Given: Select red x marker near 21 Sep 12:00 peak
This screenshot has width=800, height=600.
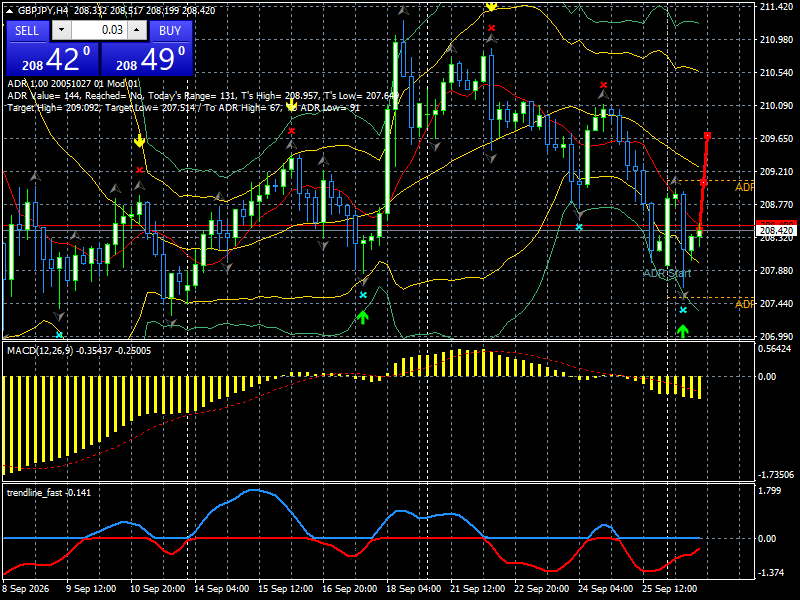Looking at the screenshot, I should 491,28.
